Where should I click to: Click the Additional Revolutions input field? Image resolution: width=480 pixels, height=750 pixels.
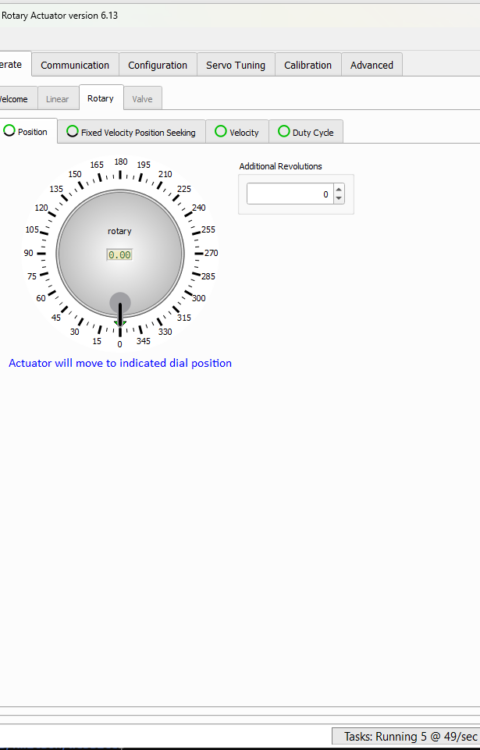(x=290, y=194)
